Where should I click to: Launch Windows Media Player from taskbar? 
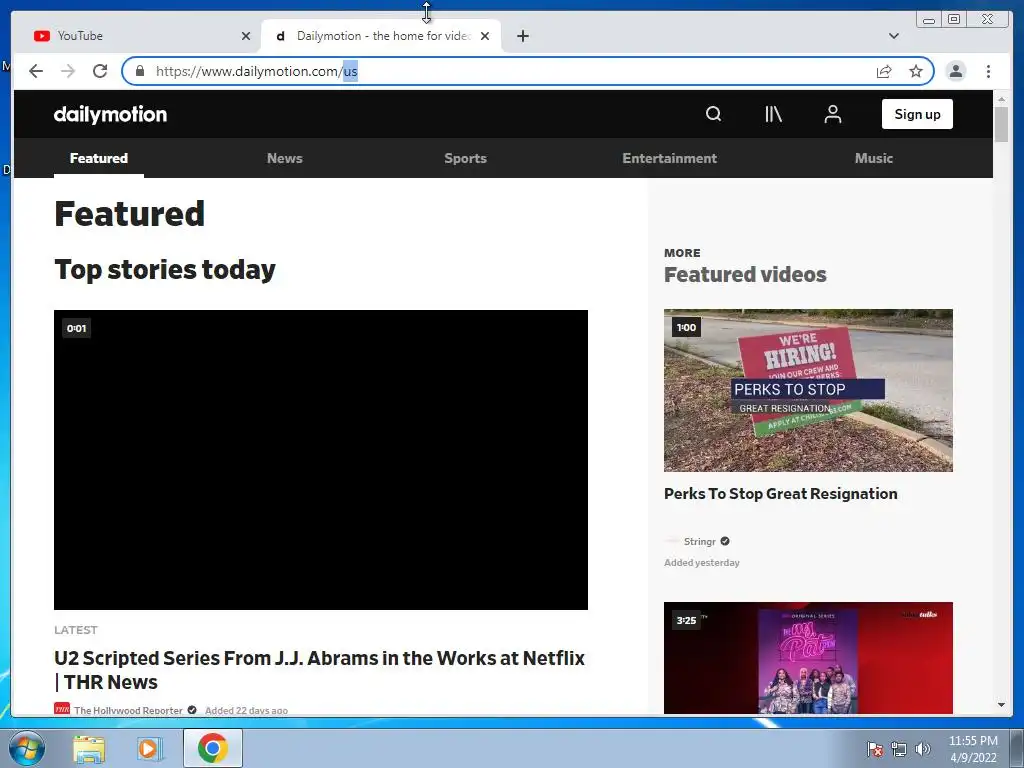point(150,748)
